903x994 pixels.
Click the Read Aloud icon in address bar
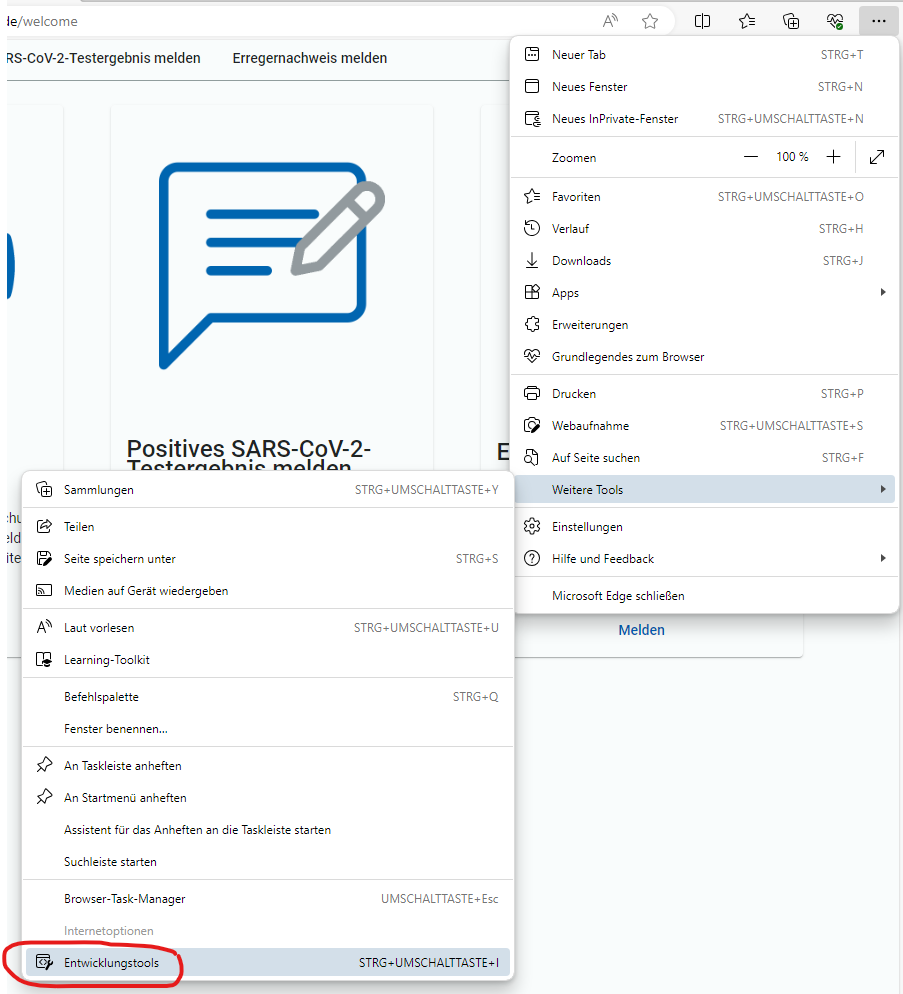(610, 21)
